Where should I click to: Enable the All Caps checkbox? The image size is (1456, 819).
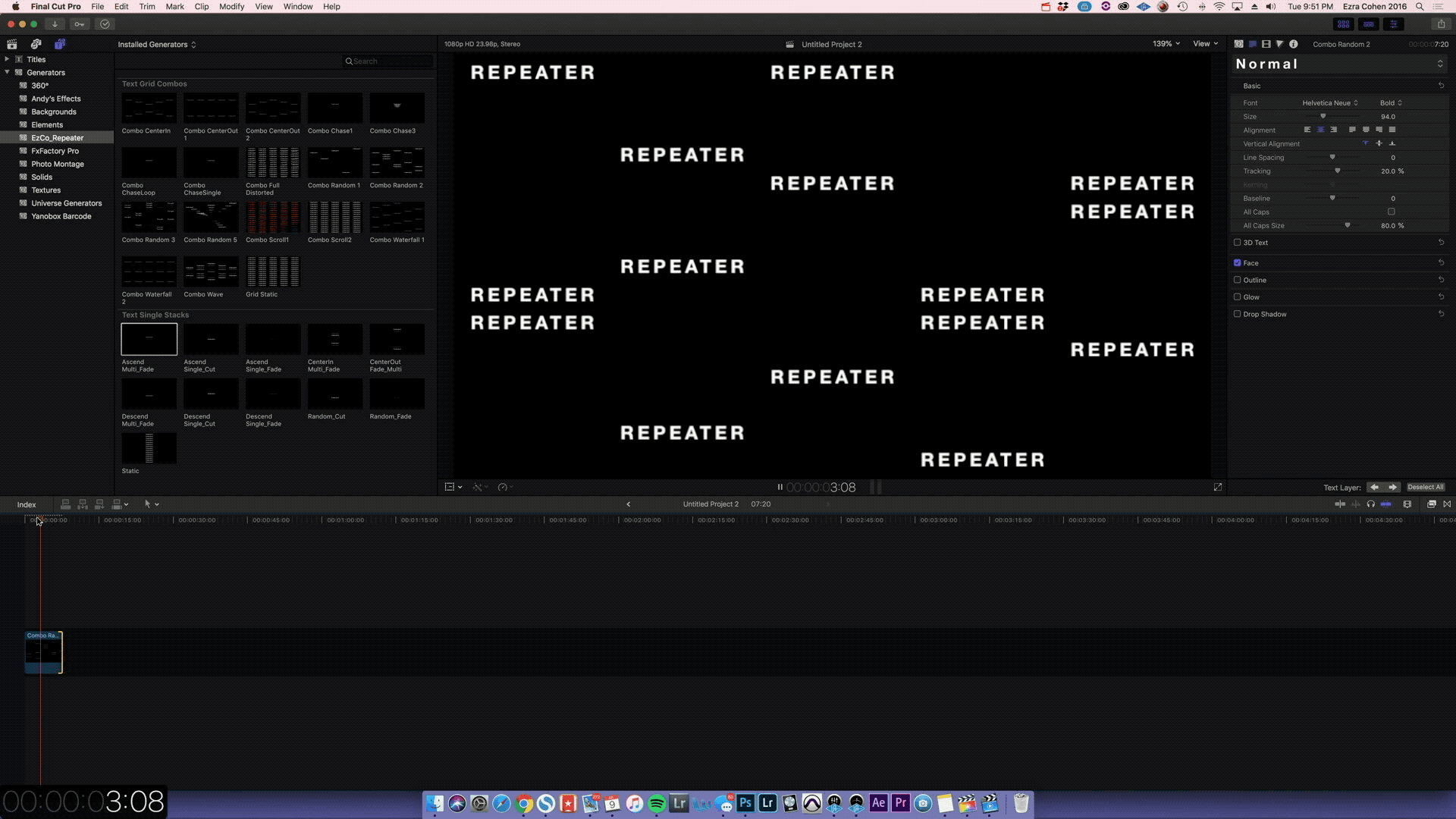pos(1391,212)
